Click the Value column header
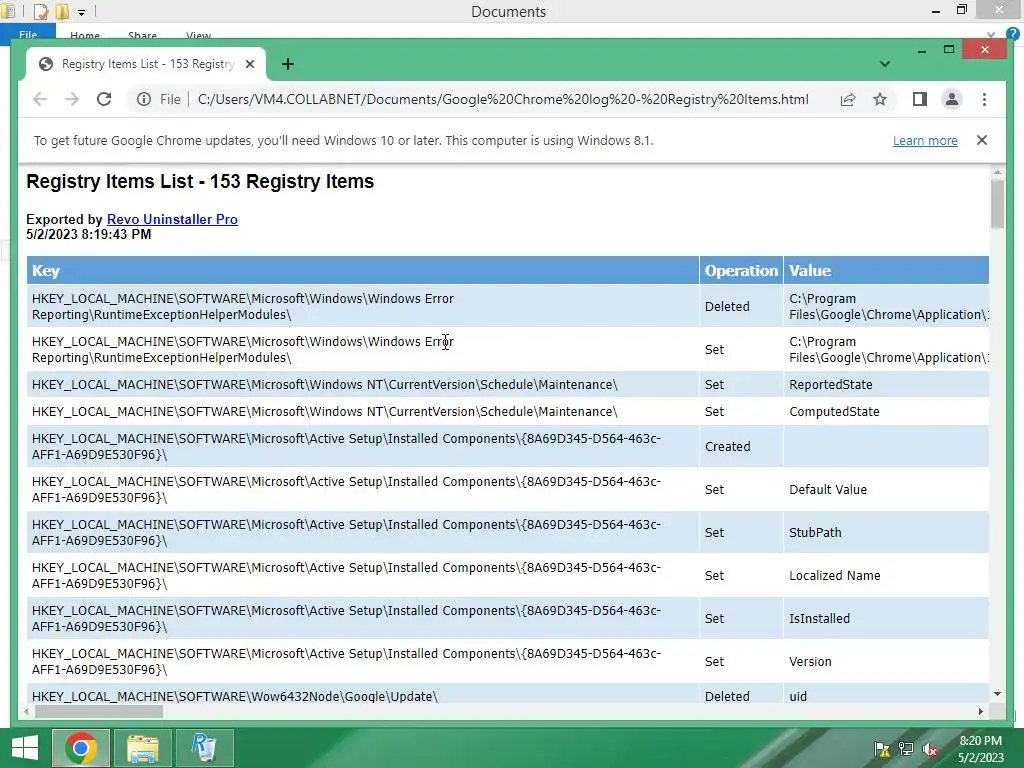This screenshot has height=768, width=1024. [886, 270]
